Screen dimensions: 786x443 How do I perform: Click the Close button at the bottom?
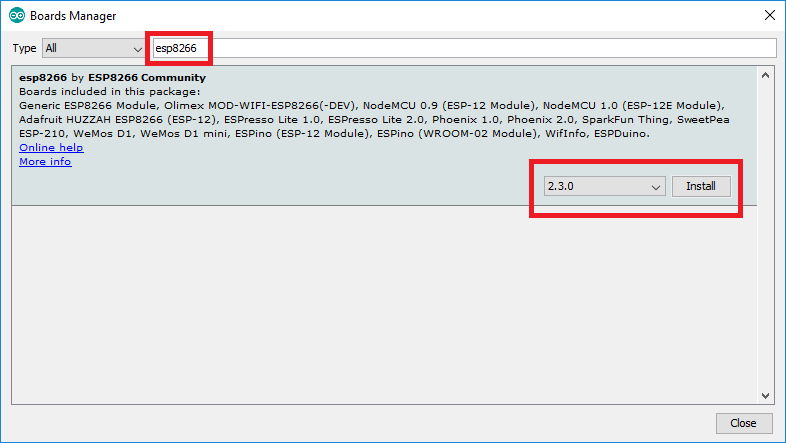click(743, 423)
